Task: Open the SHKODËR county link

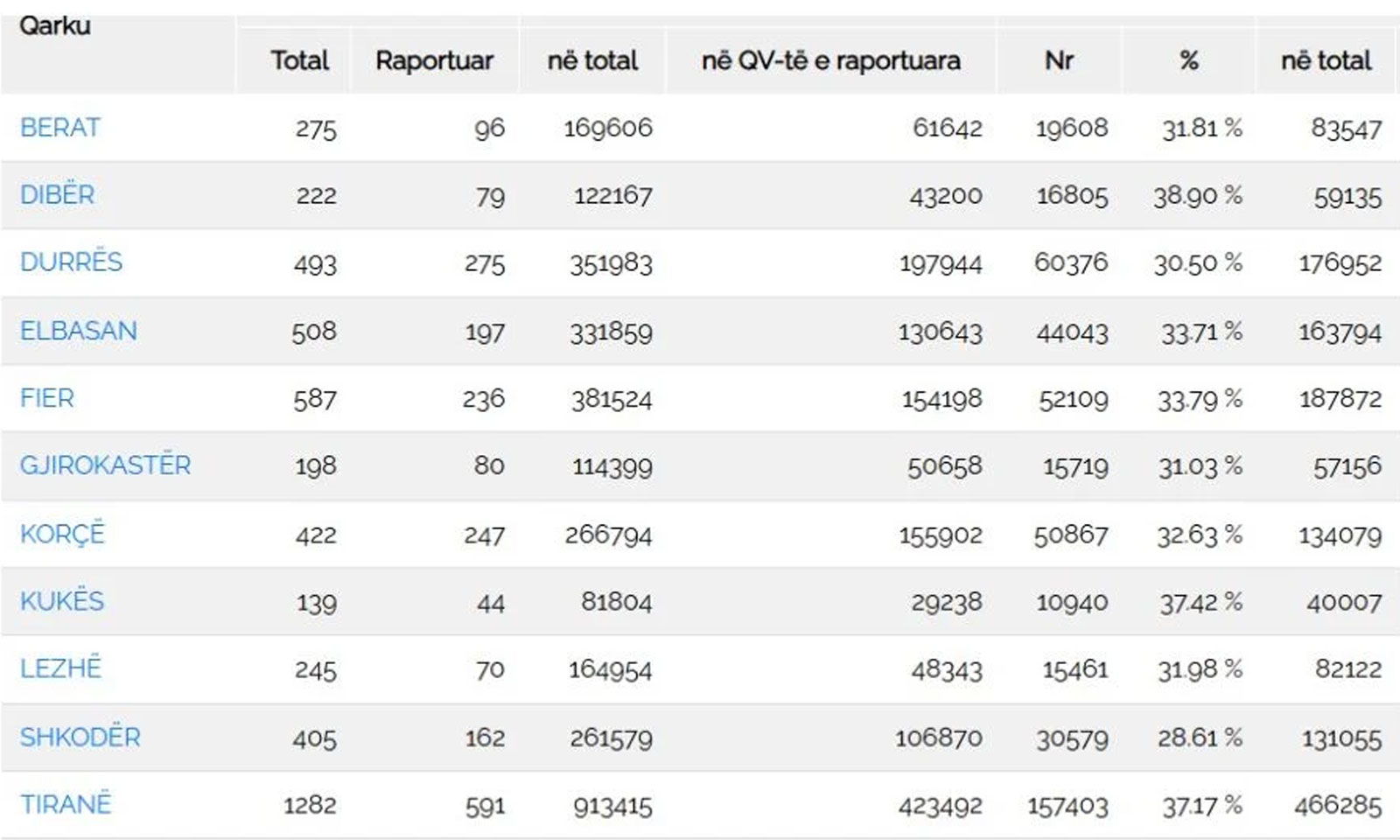Action: (80, 737)
